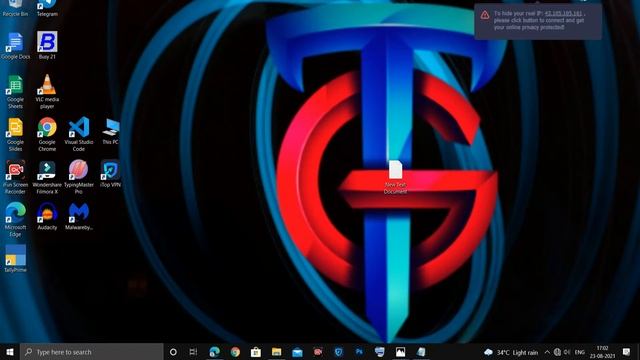Viewport: 640px width, 360px height.
Task: Click the Type here to search box
Action: click(x=91, y=352)
